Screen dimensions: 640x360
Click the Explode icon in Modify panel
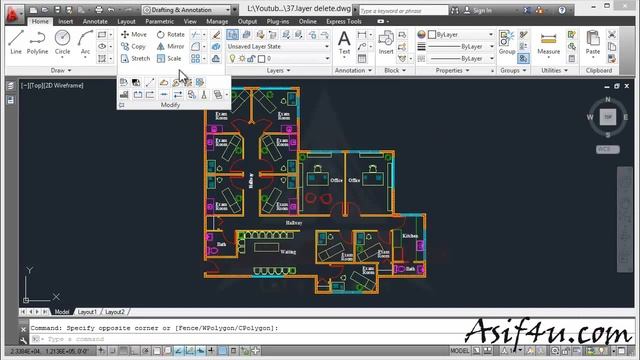coord(216,47)
